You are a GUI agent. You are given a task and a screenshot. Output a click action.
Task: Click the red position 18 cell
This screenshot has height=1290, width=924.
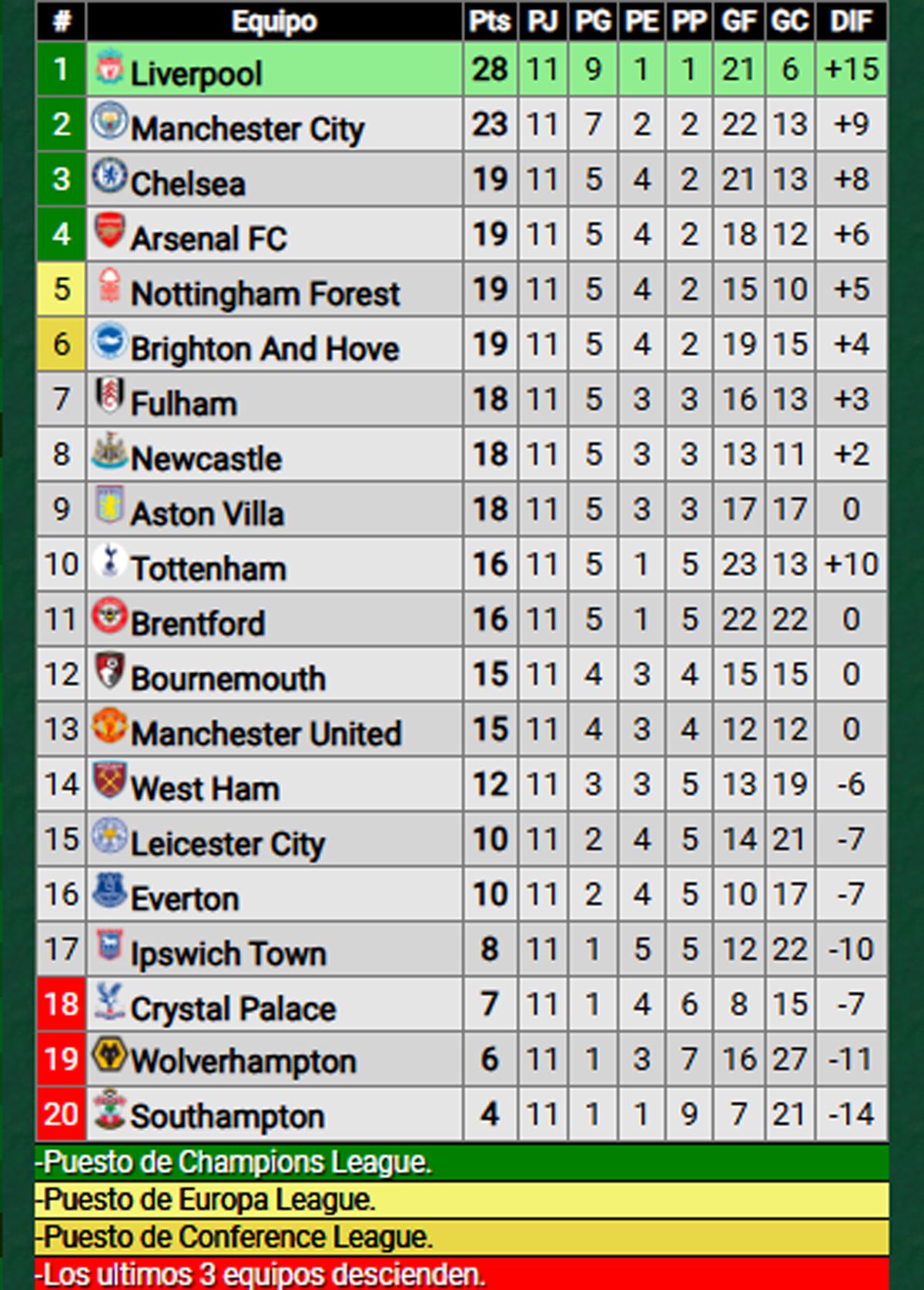[x=61, y=1004]
